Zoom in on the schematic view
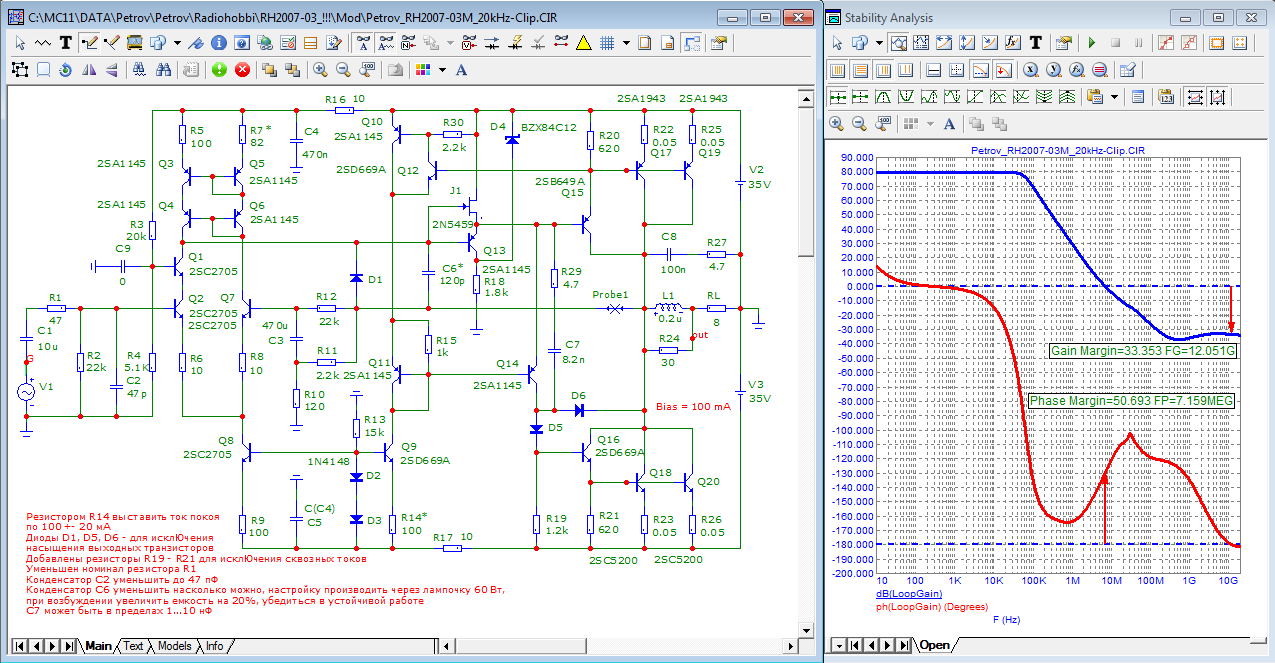This screenshot has width=1275, height=663. (x=320, y=70)
